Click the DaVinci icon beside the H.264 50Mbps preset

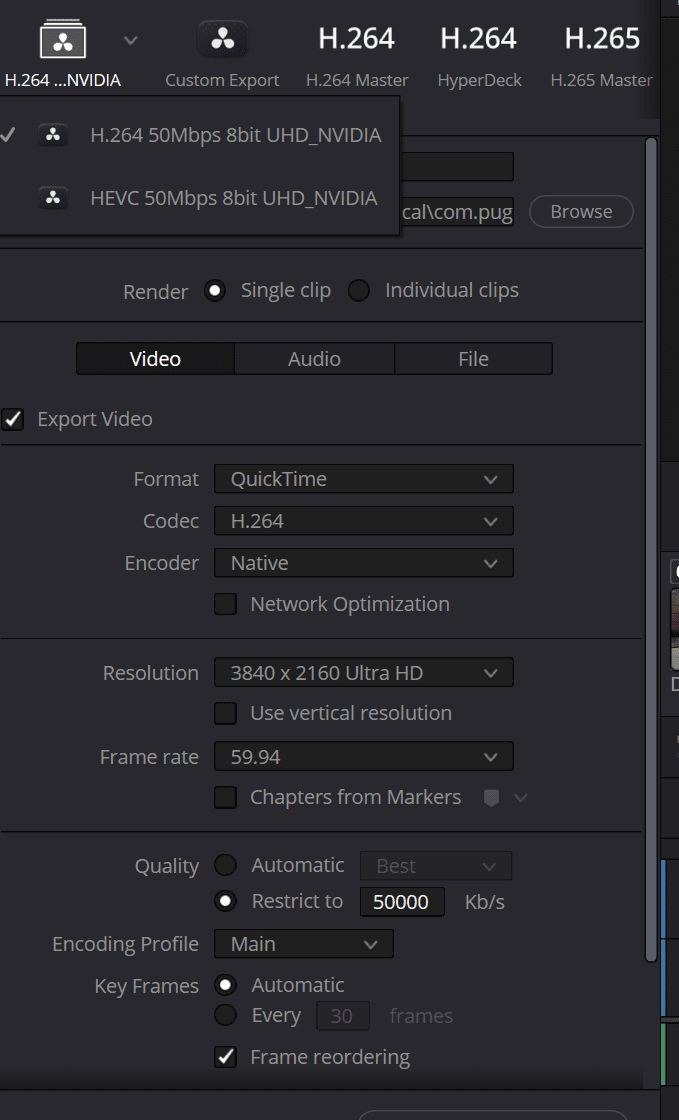tap(53, 135)
